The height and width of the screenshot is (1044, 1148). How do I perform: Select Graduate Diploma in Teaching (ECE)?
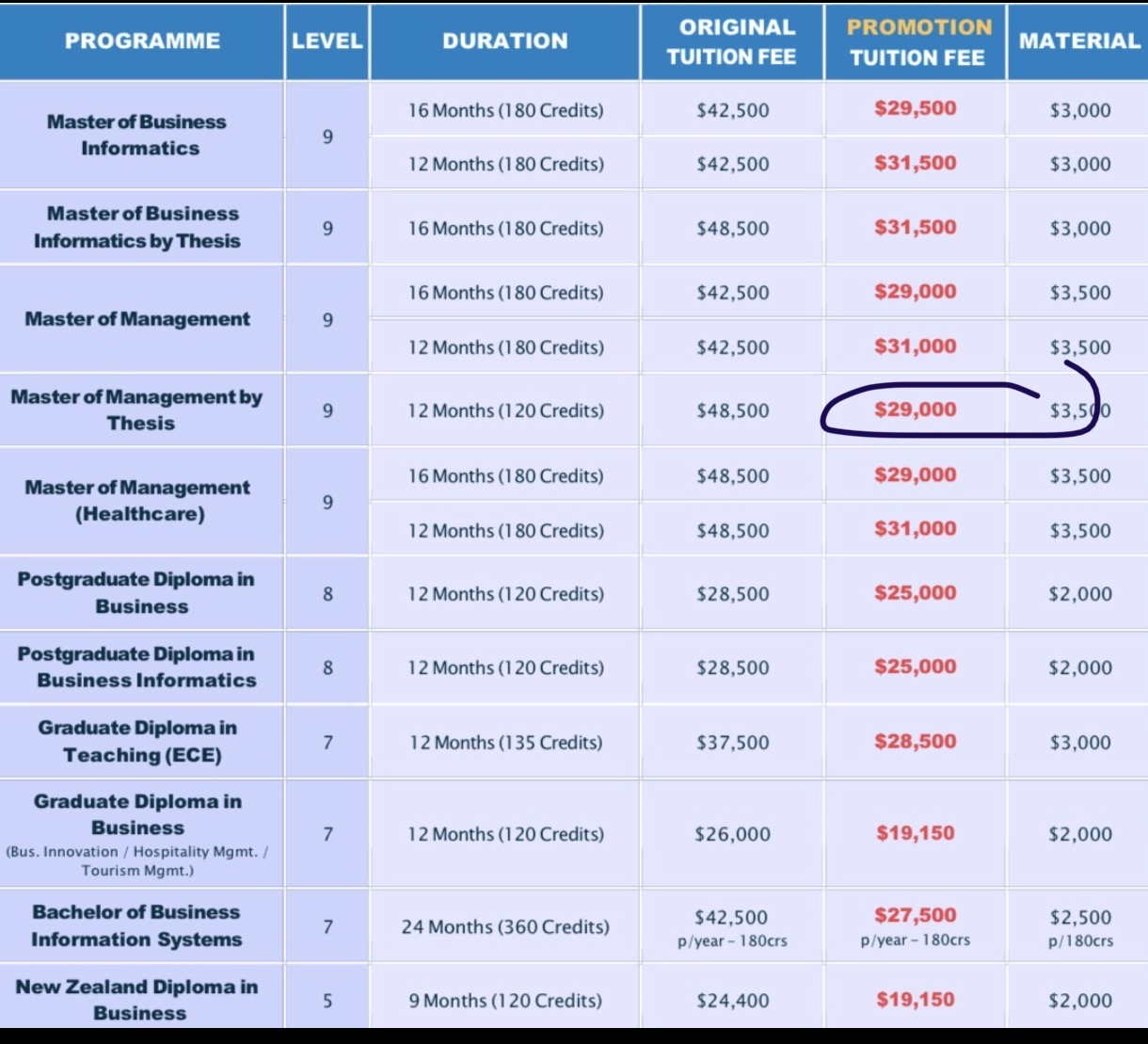(x=138, y=742)
